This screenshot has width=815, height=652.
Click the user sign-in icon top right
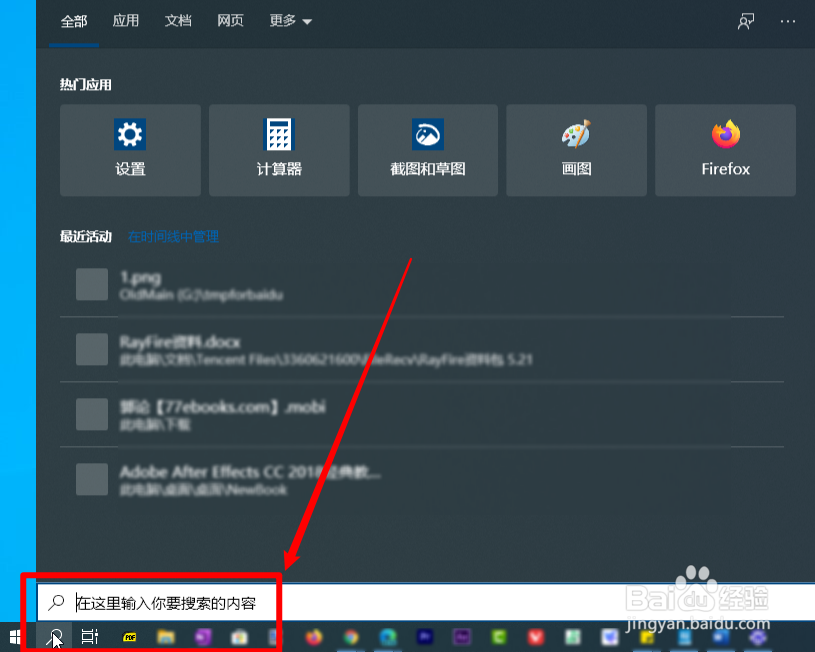(745, 21)
